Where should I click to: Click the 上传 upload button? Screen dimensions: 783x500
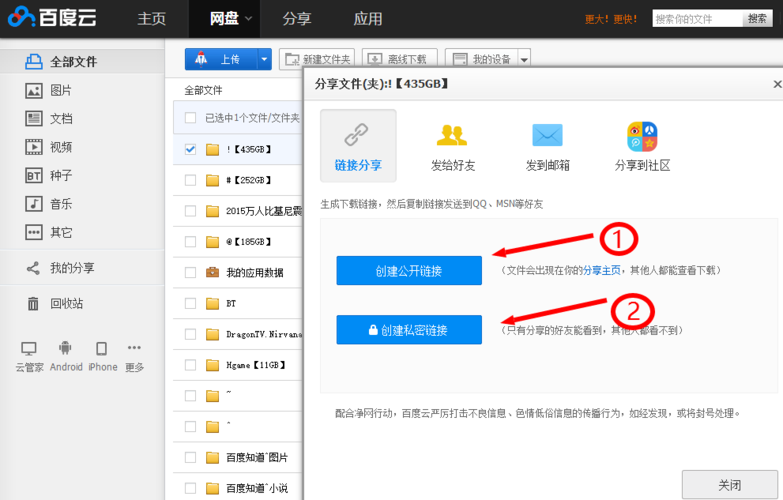point(222,59)
